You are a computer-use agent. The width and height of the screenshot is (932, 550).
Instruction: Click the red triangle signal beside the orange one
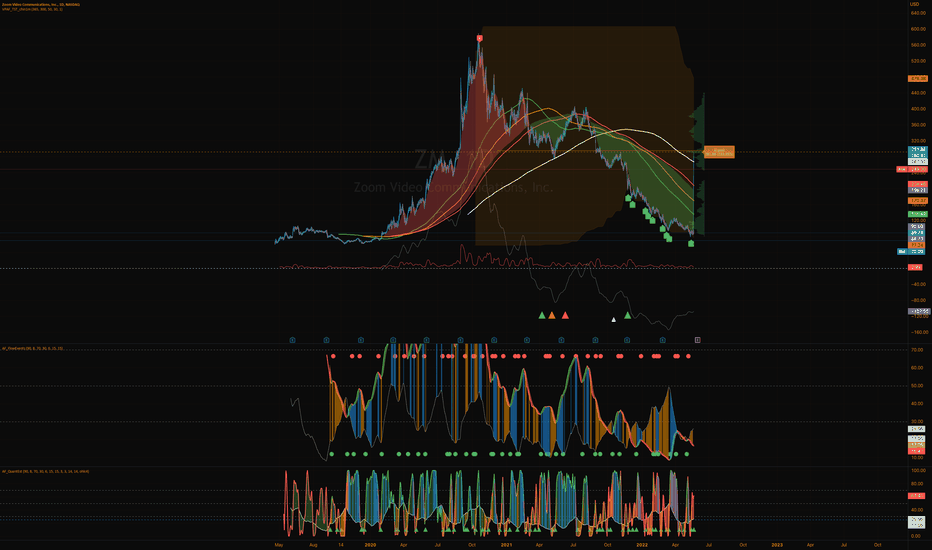[x=565, y=316]
